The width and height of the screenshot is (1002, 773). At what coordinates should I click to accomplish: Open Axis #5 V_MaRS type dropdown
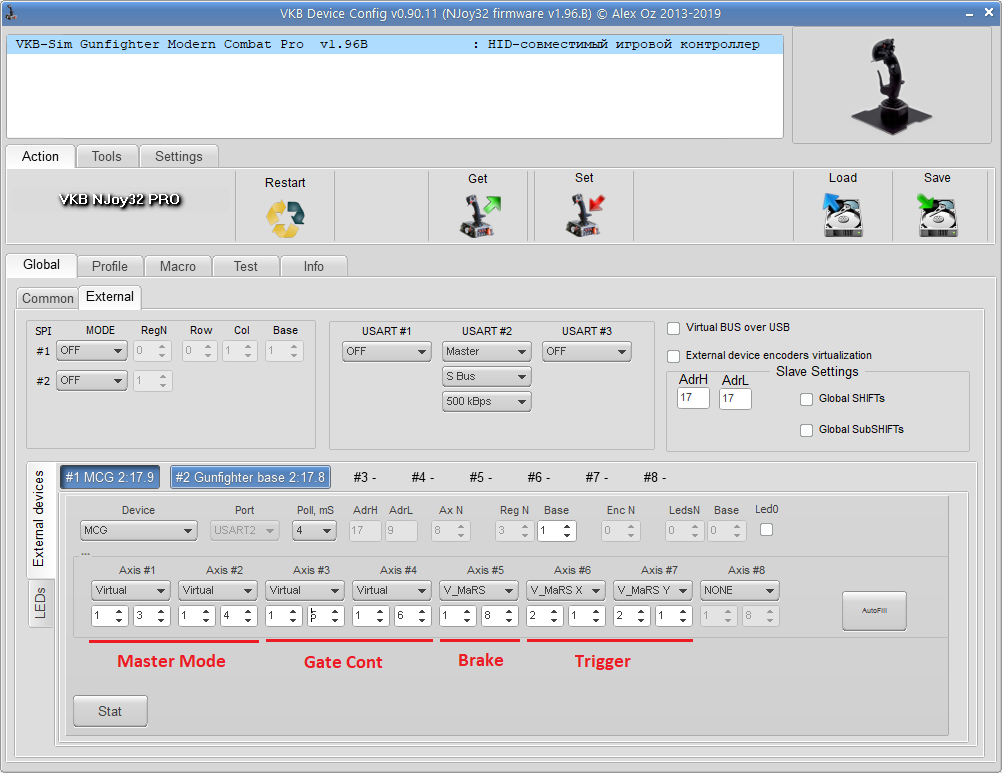[x=479, y=591]
